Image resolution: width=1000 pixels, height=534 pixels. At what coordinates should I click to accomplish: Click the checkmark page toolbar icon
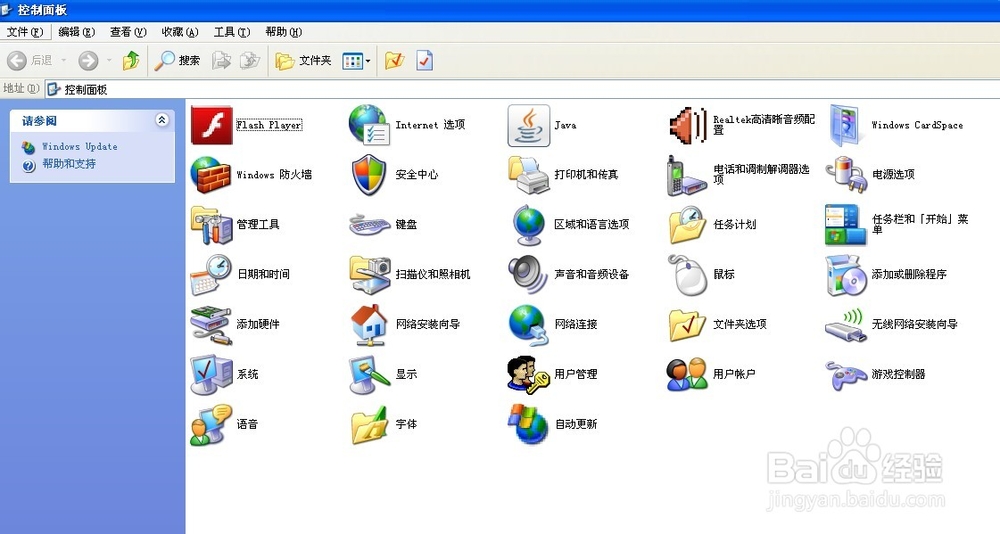click(x=424, y=61)
